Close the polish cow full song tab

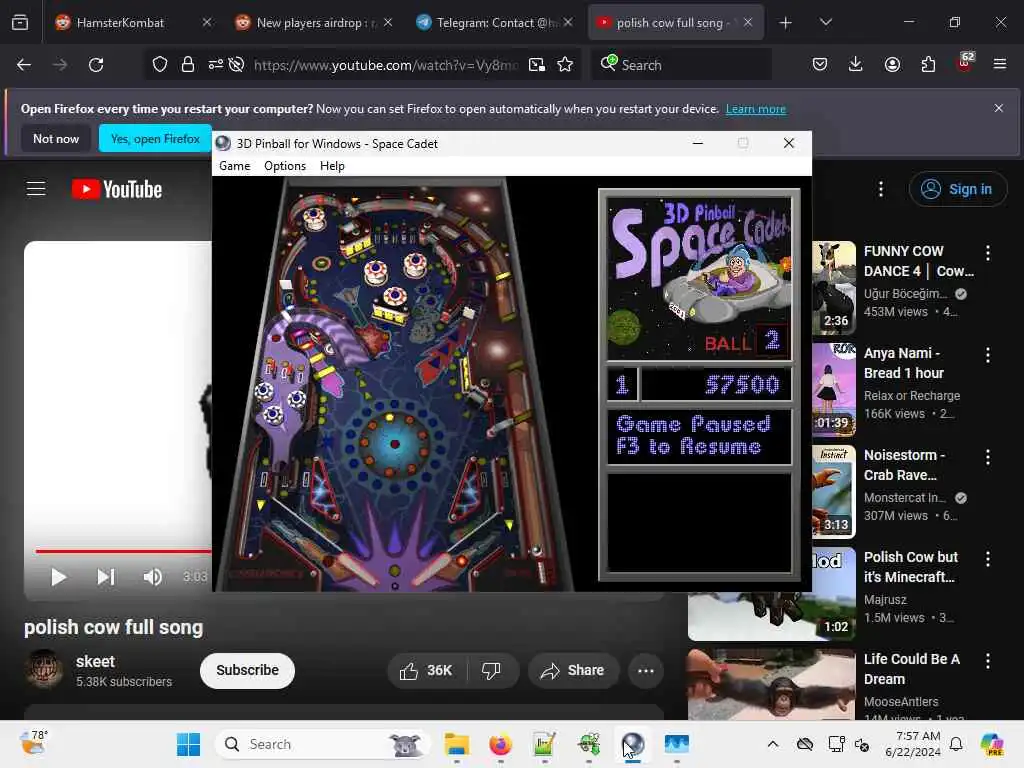click(x=748, y=23)
